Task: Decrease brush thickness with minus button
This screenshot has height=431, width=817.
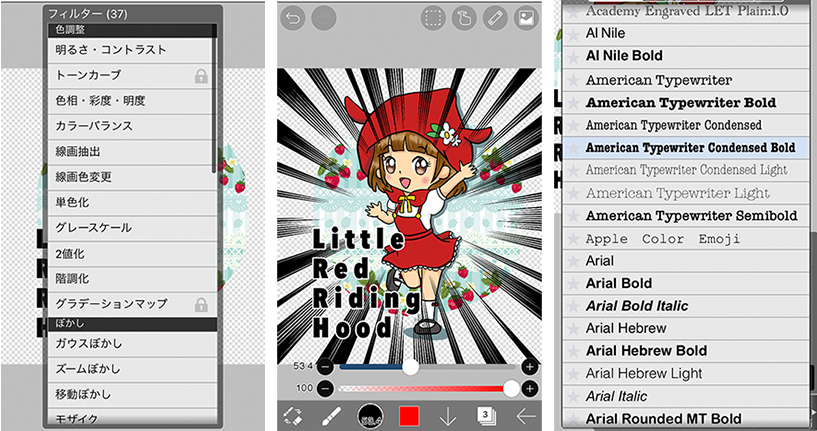Action: [x=325, y=367]
